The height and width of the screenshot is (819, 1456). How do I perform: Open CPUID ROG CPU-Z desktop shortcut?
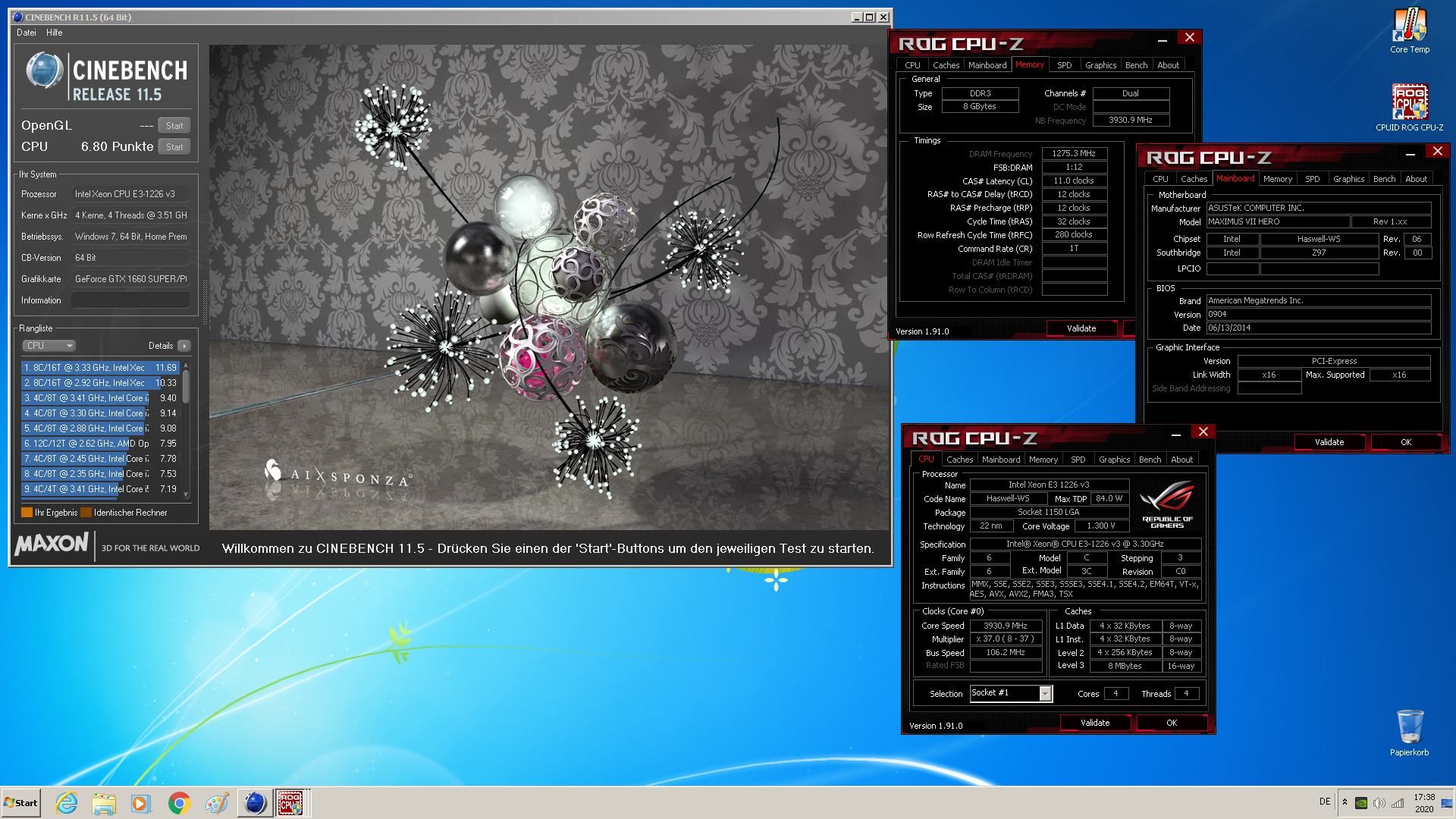[x=1410, y=108]
